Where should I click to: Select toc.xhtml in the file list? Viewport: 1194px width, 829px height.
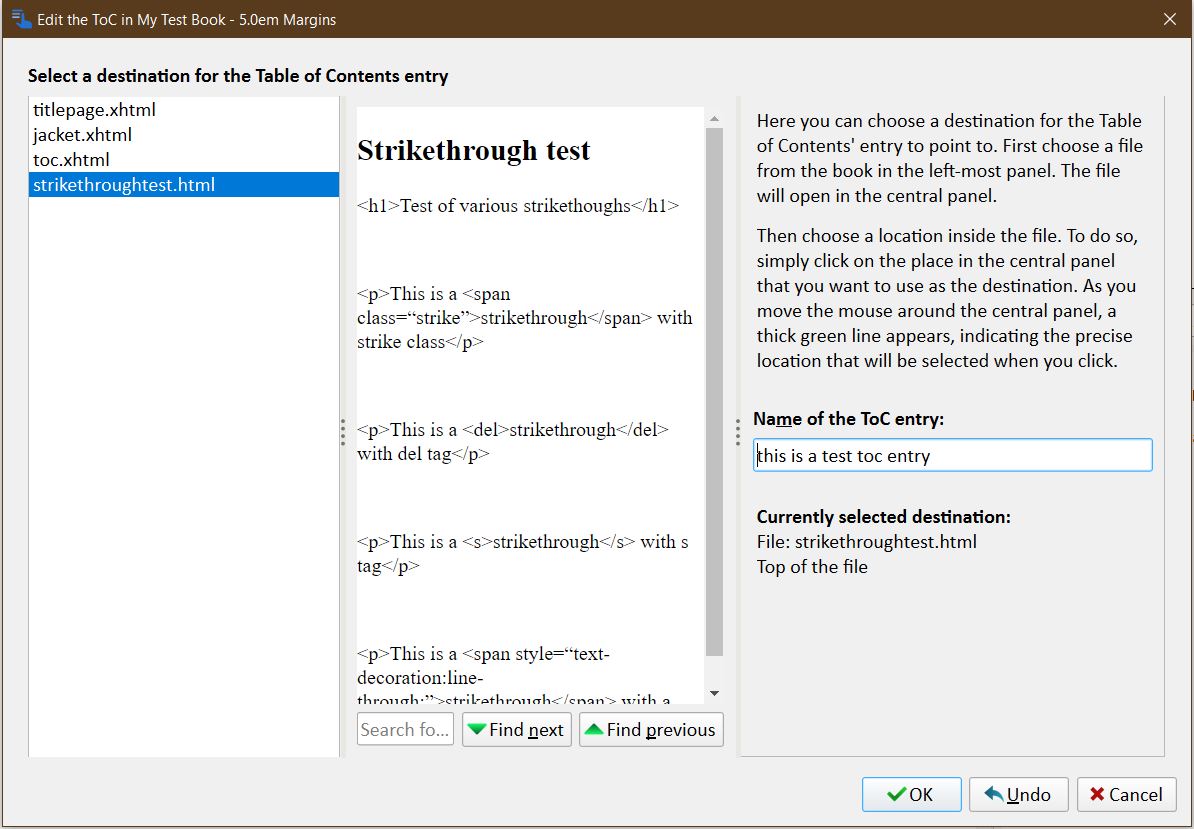[184, 160]
